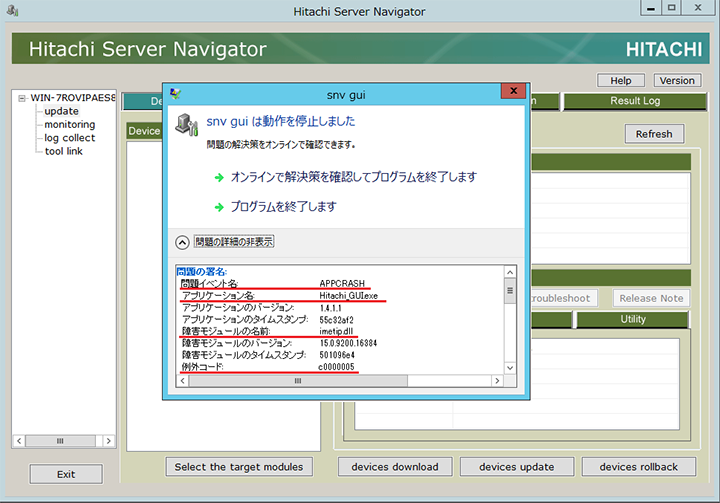Click the c0000005 exception code
This screenshot has width=720, height=503.
[x=336, y=367]
